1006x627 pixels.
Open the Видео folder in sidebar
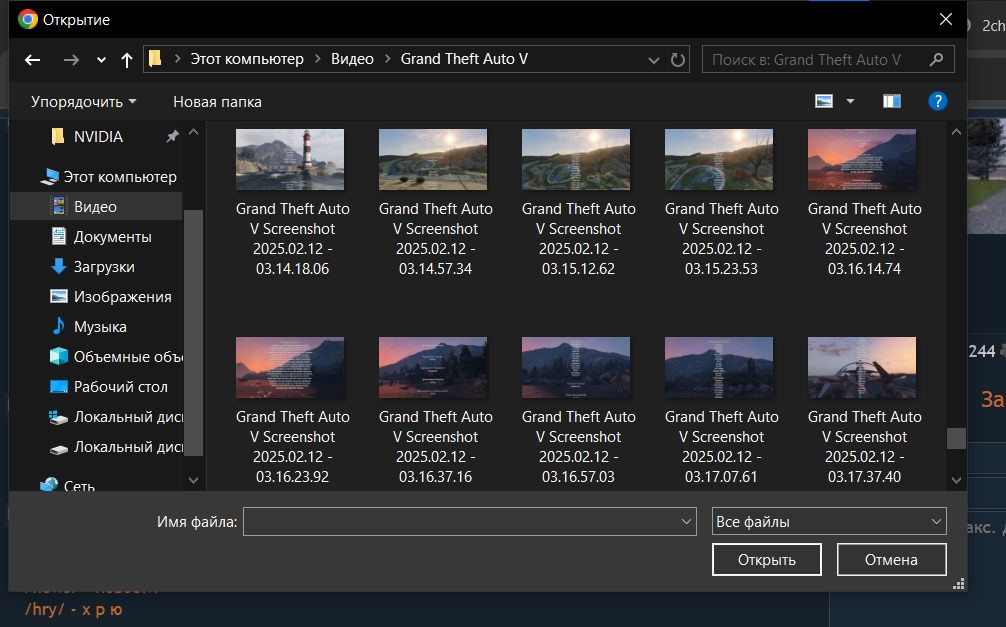click(96, 207)
